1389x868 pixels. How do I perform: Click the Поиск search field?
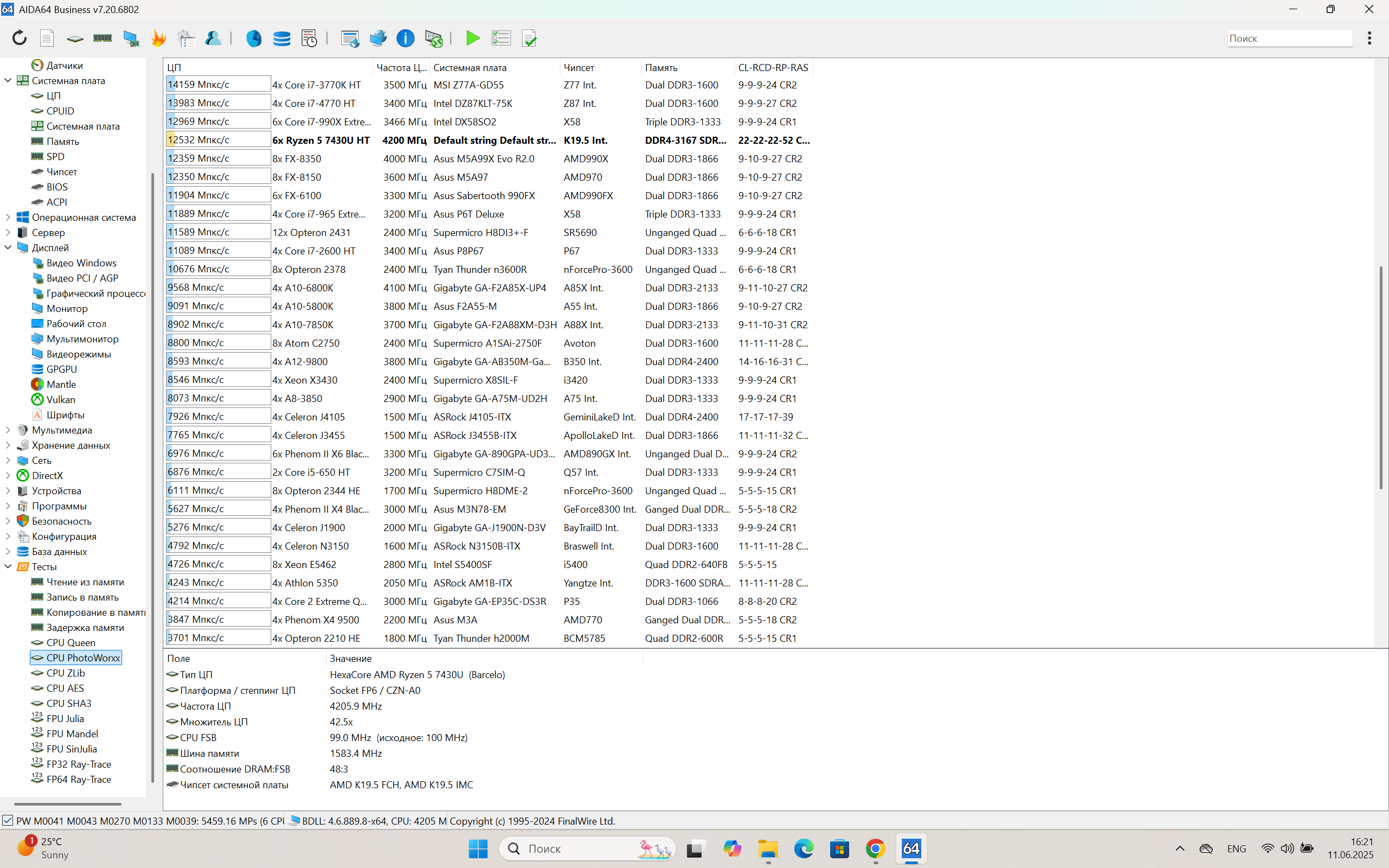tap(1289, 38)
